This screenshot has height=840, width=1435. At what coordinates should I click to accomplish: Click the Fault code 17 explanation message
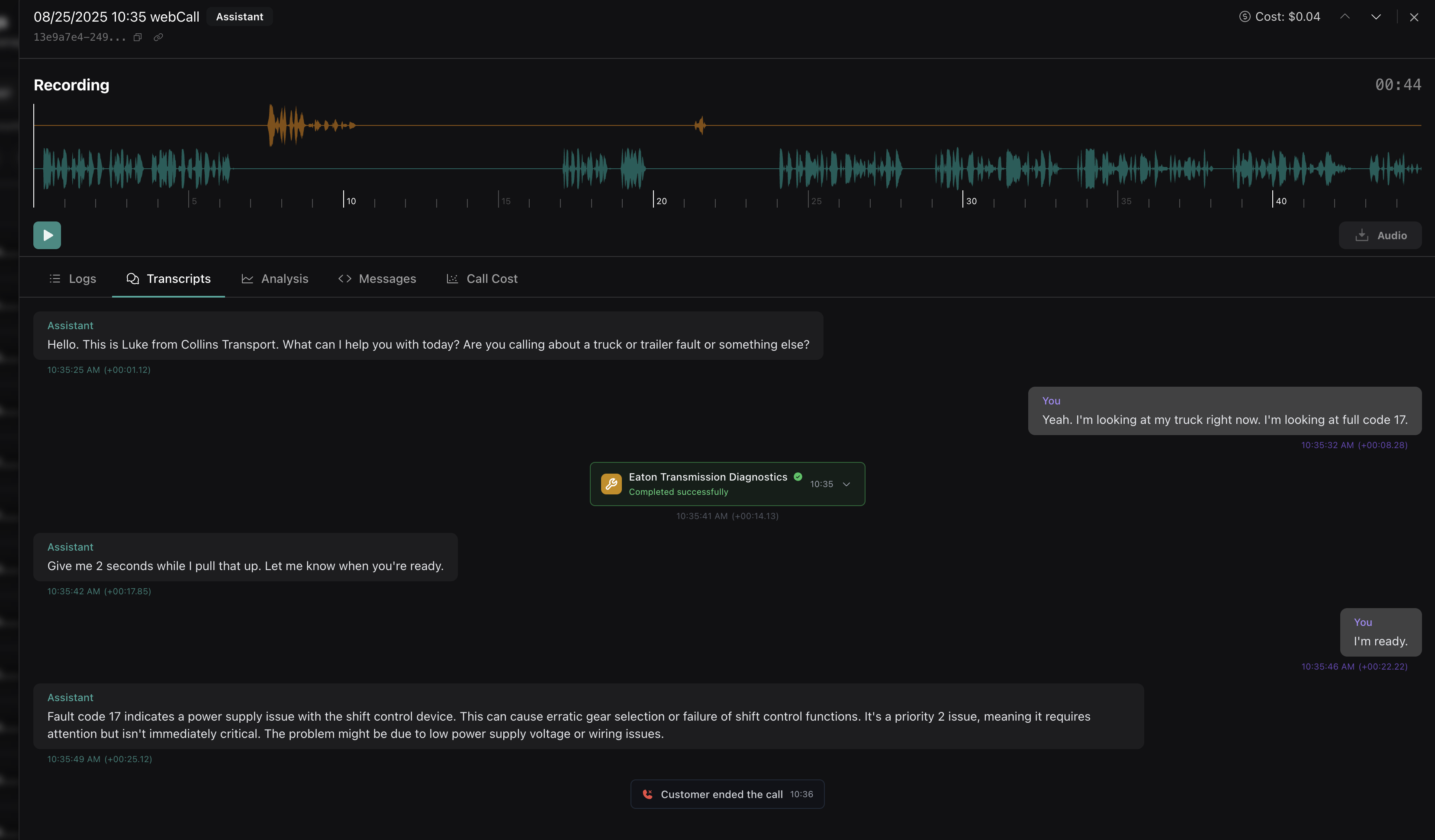click(x=589, y=716)
